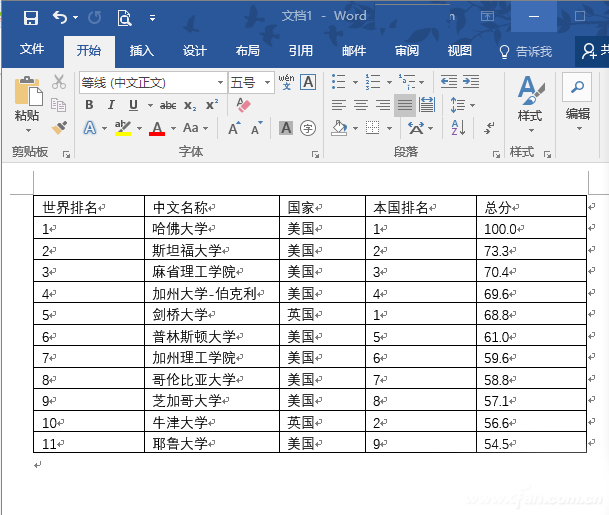Click the 粘贴 paste button

coord(27,102)
